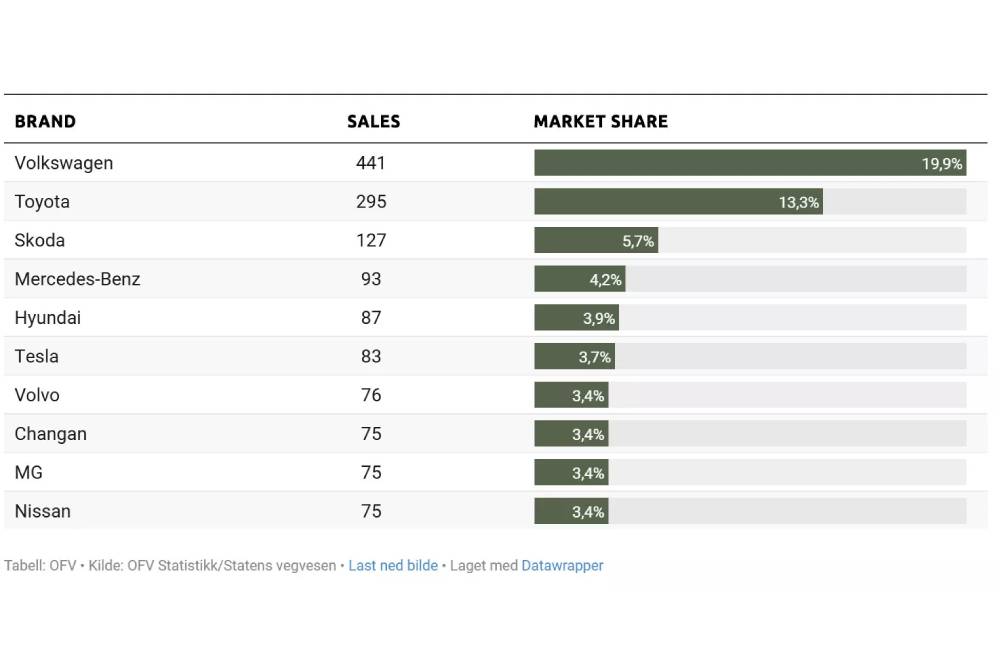Click the Skoda brand name

pyautogui.click(x=40, y=241)
